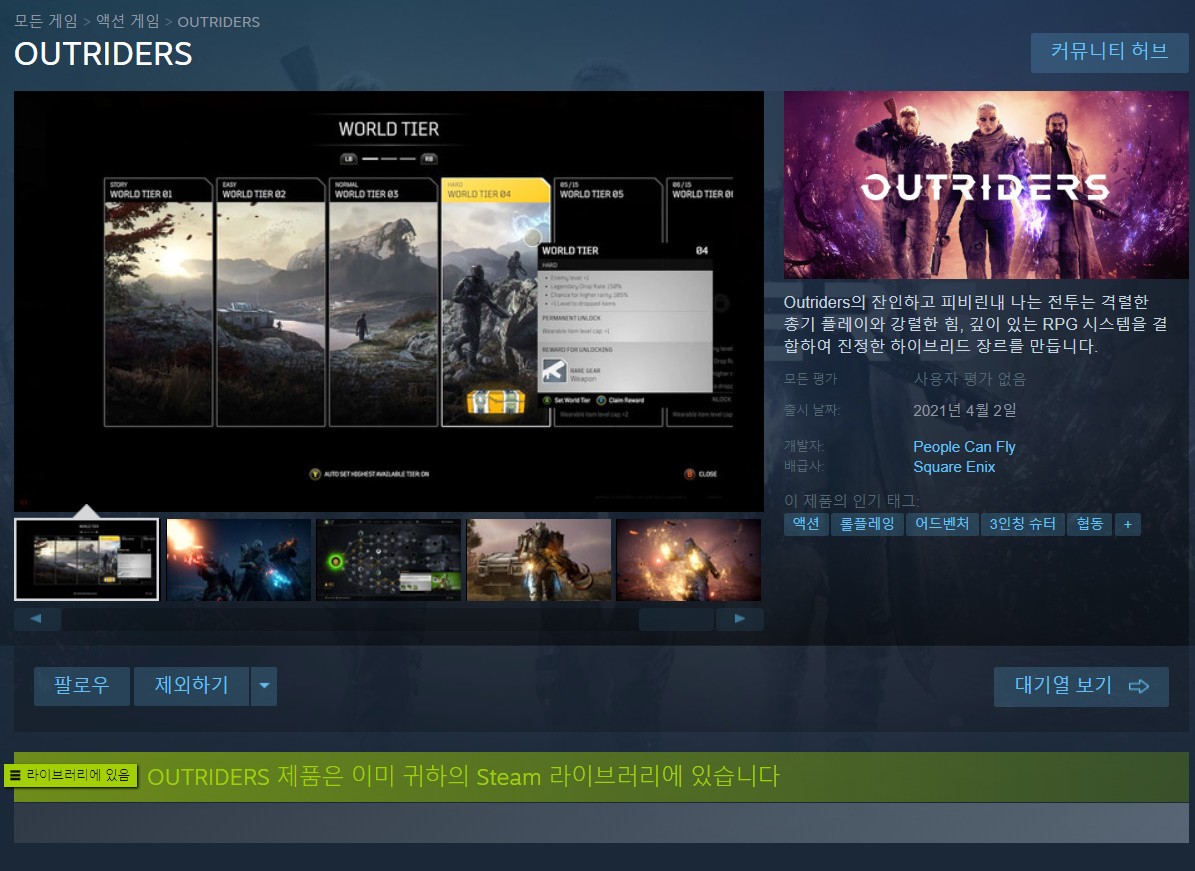Add a tag with the plus button
The height and width of the screenshot is (871, 1195).
1127,524
